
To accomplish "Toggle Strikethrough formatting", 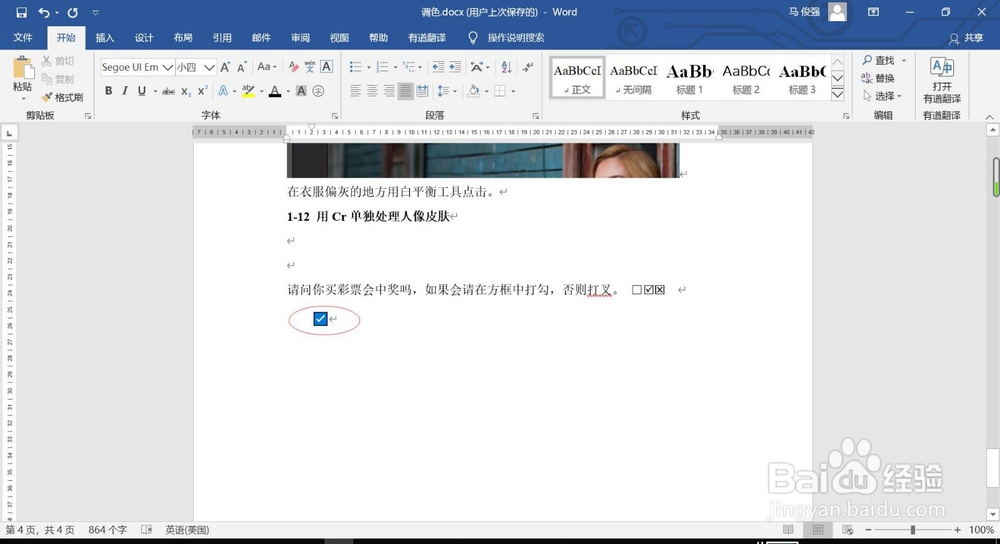I will coord(168,91).
